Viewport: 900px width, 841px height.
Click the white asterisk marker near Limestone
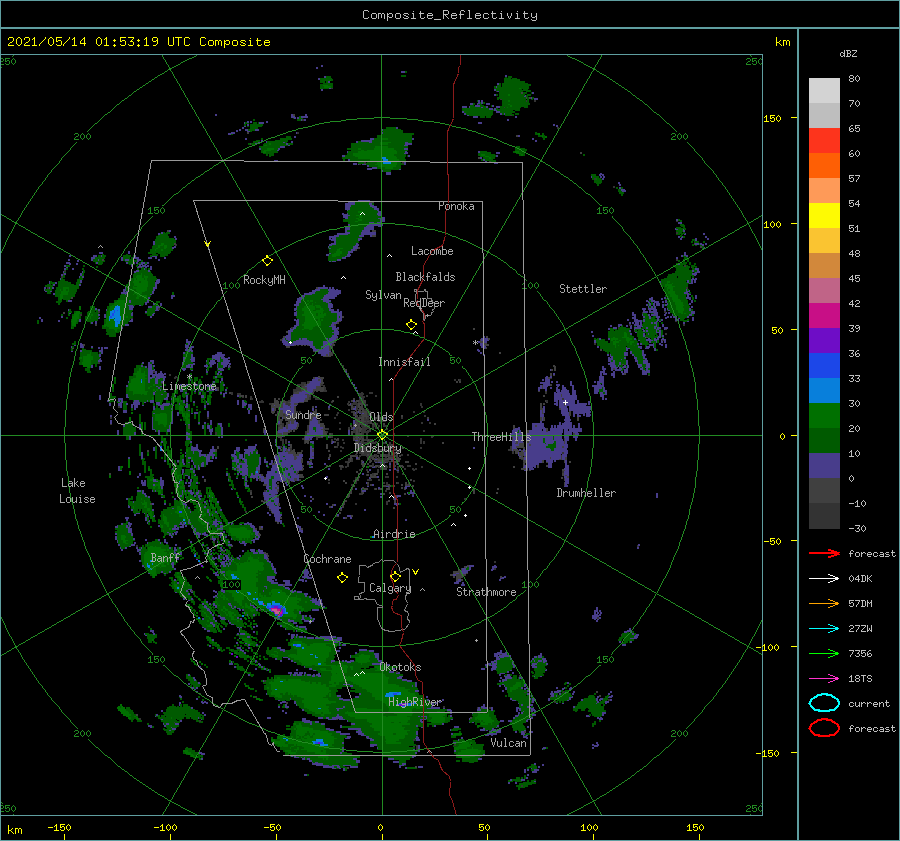click(189, 377)
